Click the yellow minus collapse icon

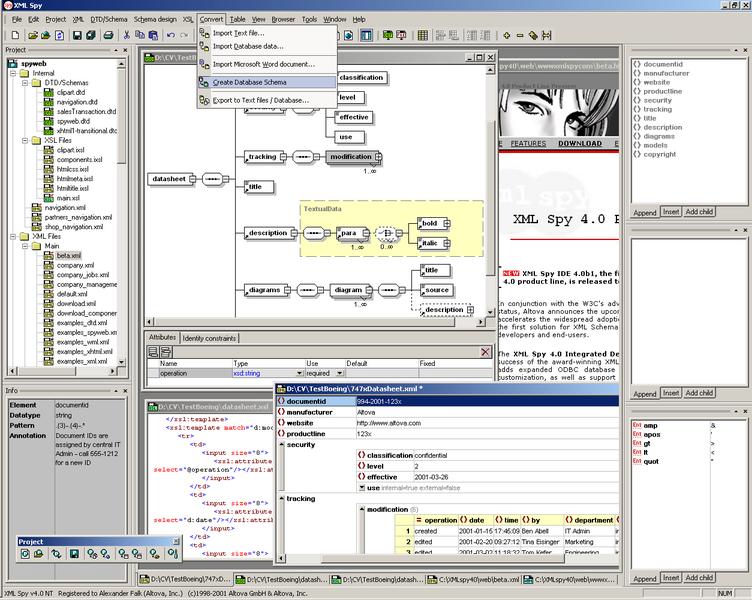click(x=520, y=35)
